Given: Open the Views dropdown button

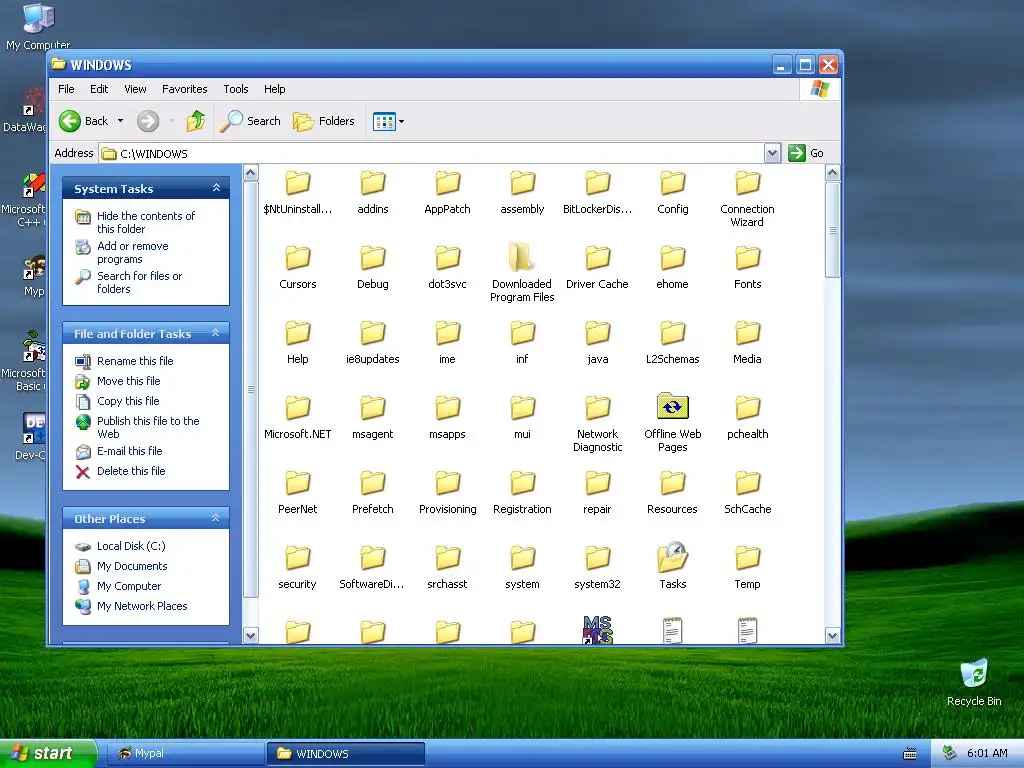Looking at the screenshot, I should pyautogui.click(x=388, y=121).
